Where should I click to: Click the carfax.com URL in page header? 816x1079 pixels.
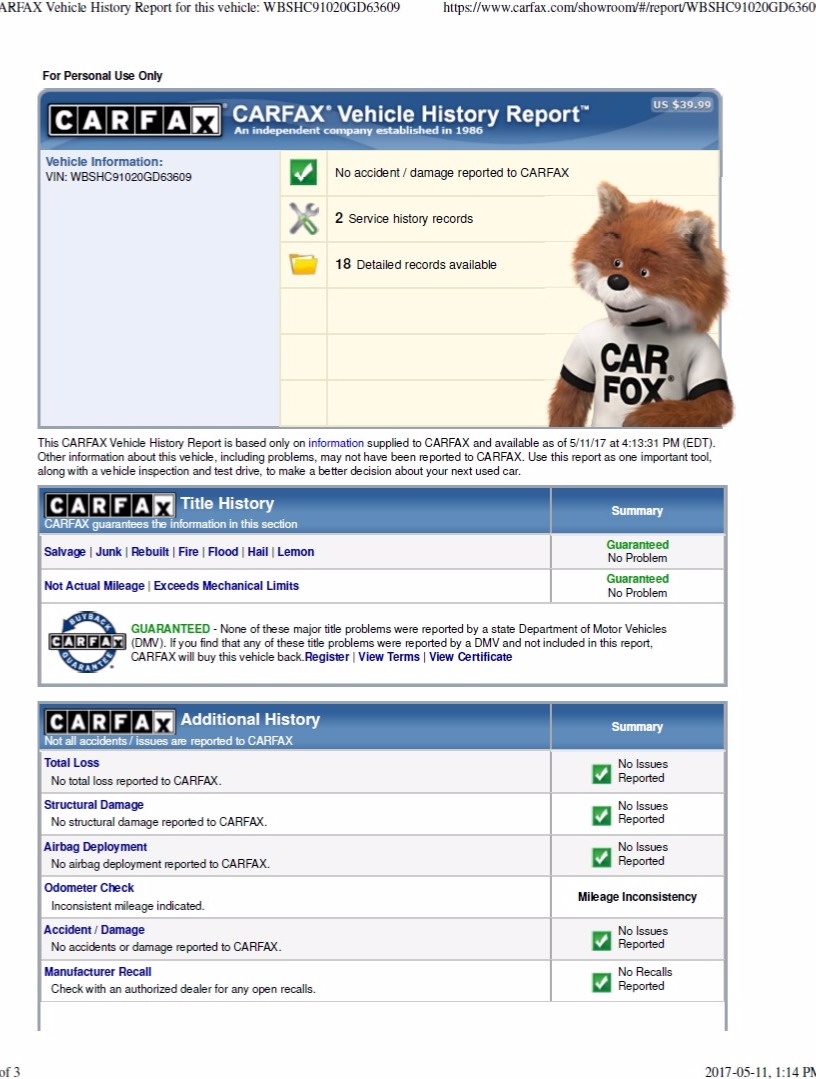pos(630,8)
